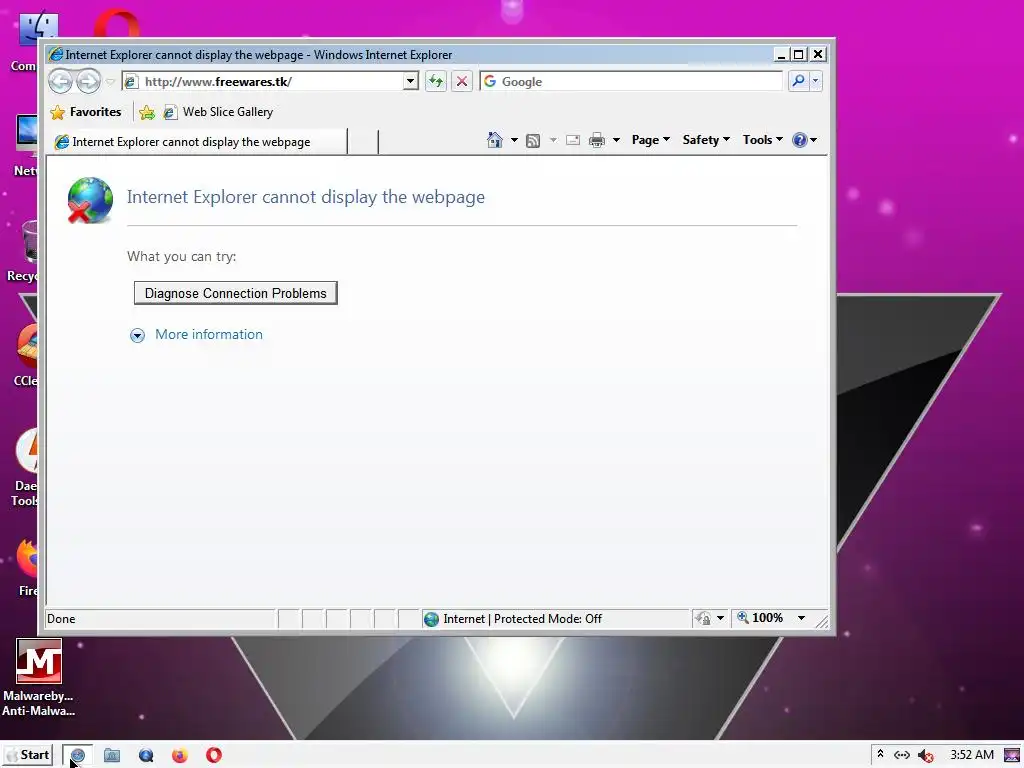Click the zoom magnifier icon in status bar
The height and width of the screenshot is (768, 1024).
tap(743, 617)
